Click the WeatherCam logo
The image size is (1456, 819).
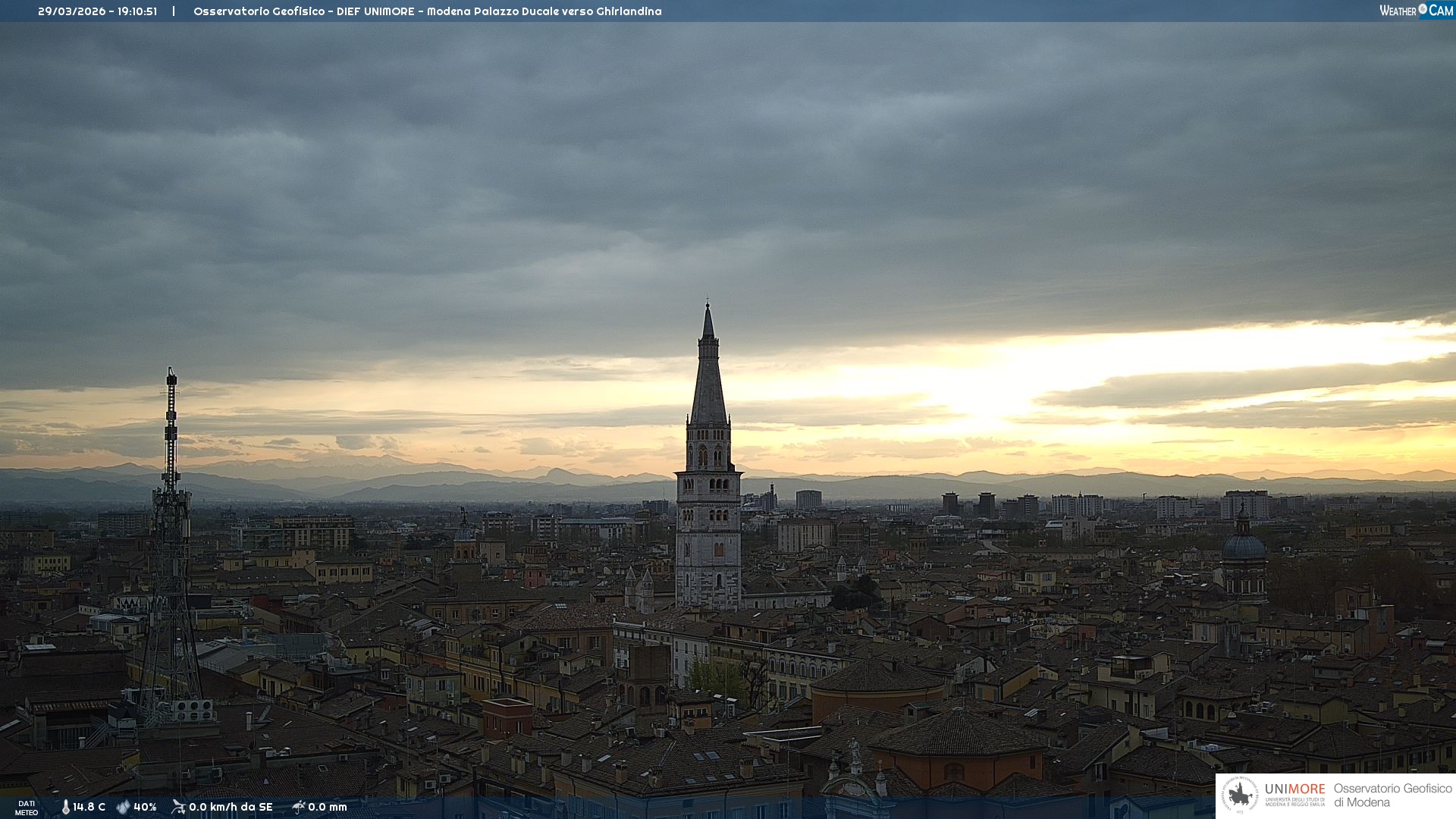(x=1416, y=11)
